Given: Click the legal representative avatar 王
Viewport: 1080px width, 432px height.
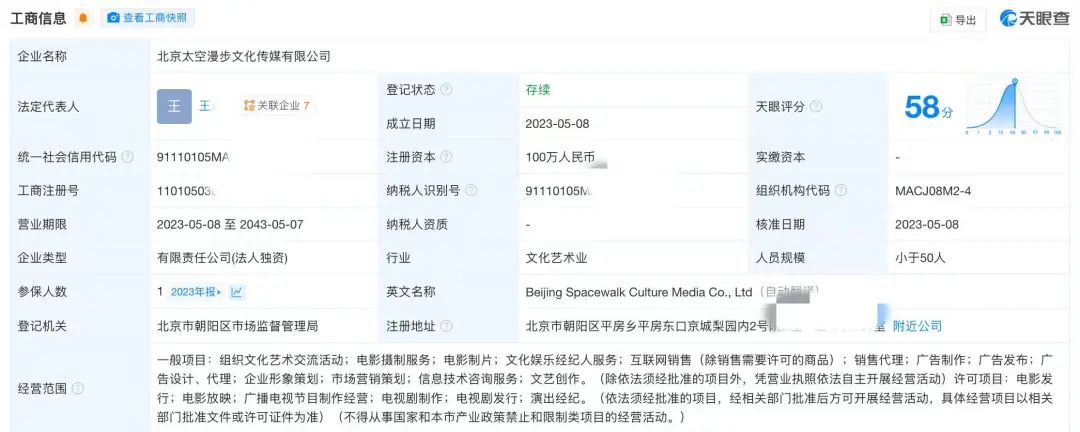Looking at the screenshot, I should click(174, 106).
